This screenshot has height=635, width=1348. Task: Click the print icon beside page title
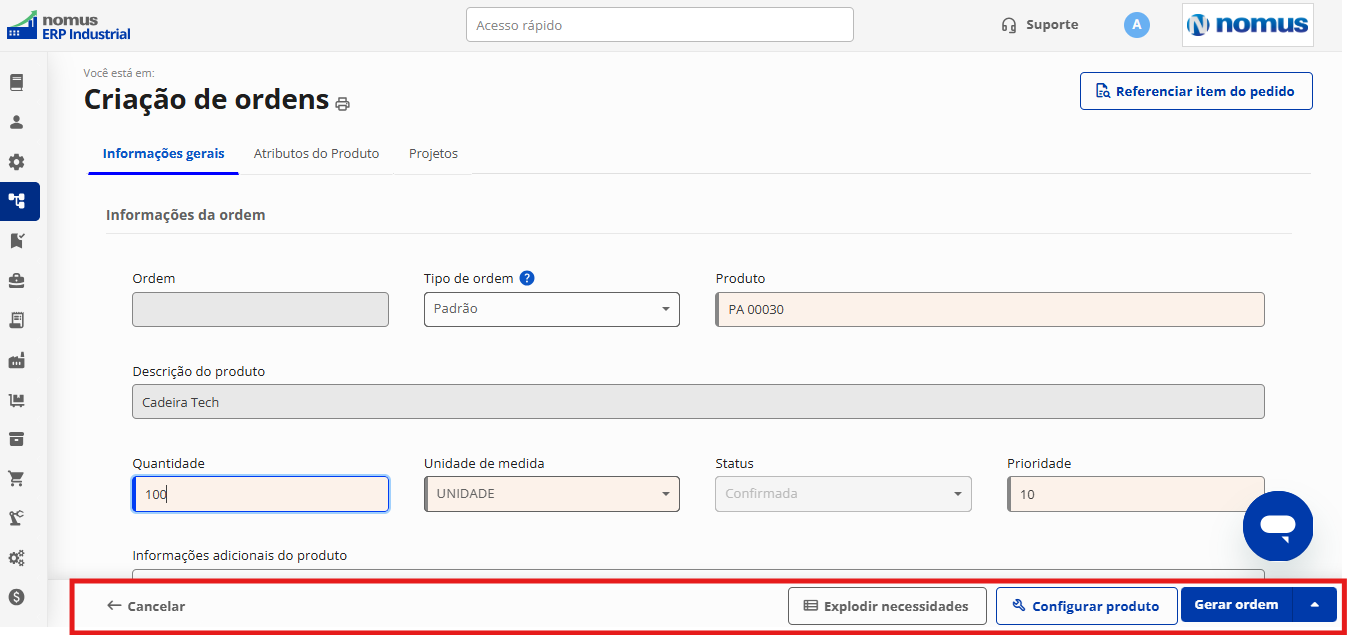pyautogui.click(x=343, y=104)
